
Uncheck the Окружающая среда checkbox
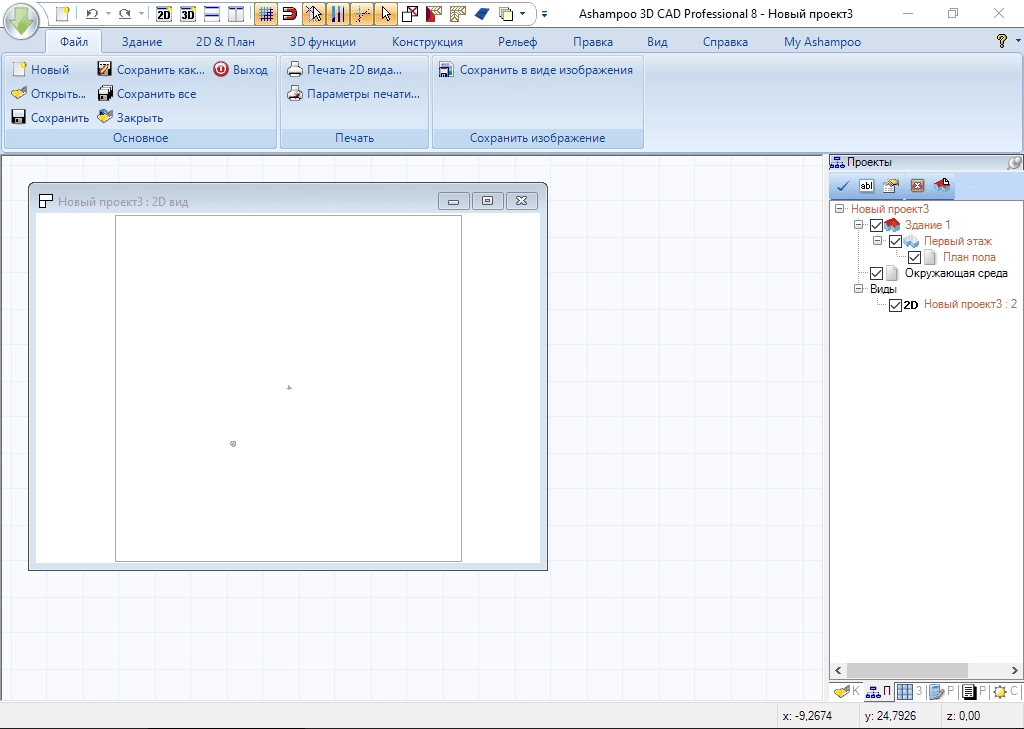click(876, 274)
